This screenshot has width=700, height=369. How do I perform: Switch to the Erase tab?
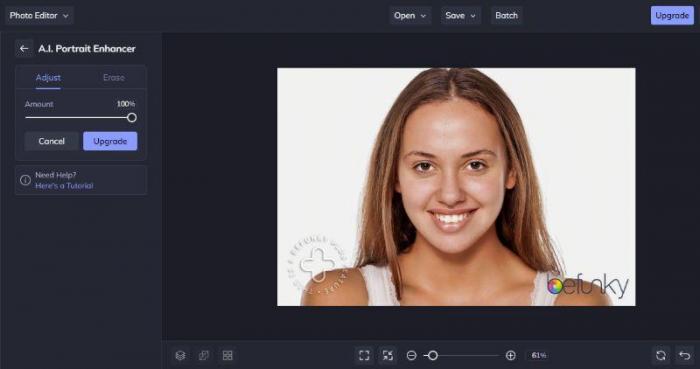point(114,78)
